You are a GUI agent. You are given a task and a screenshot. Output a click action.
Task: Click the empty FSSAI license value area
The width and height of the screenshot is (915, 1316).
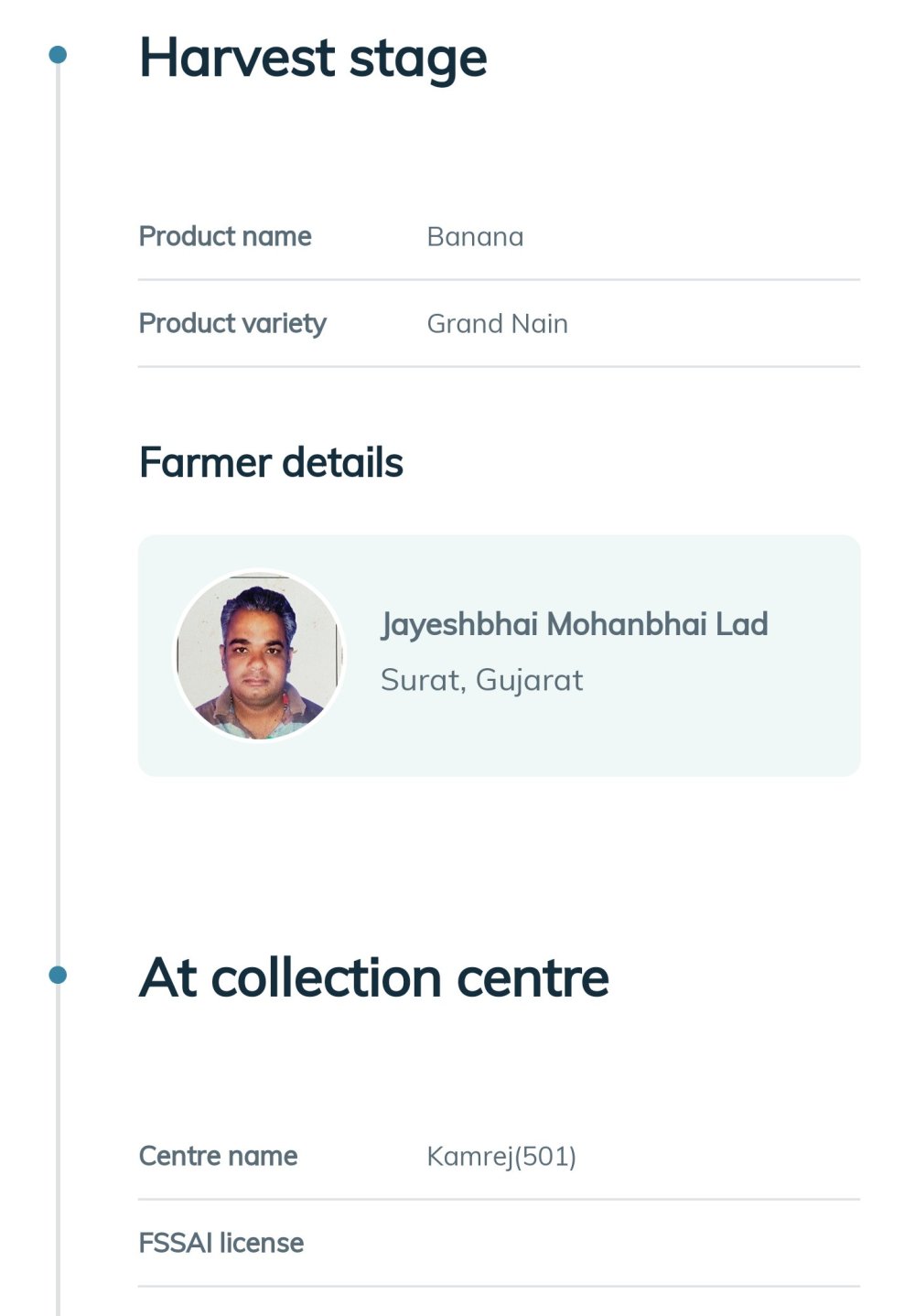640,1243
